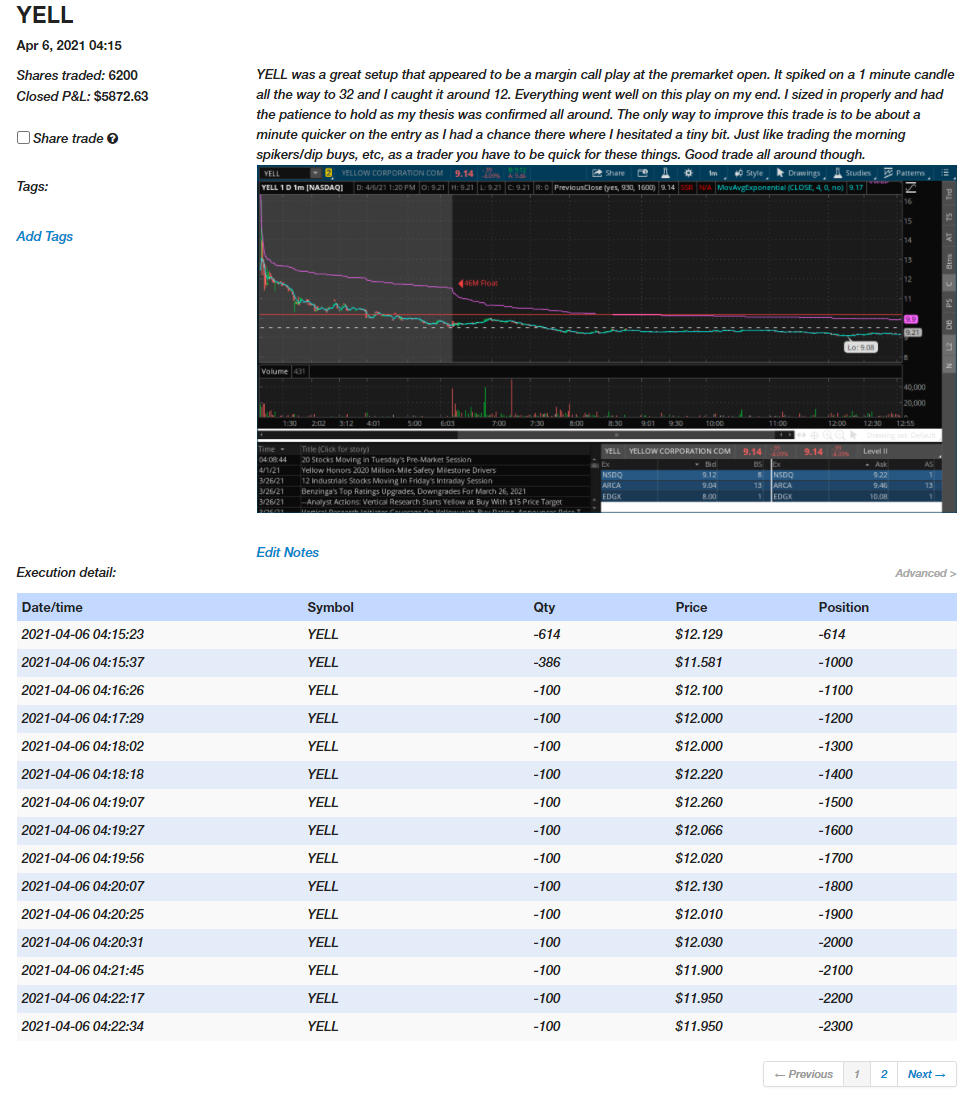Select the 04:17:29 execution time cell
Viewport: 971px width, 1100px height.
(83, 718)
